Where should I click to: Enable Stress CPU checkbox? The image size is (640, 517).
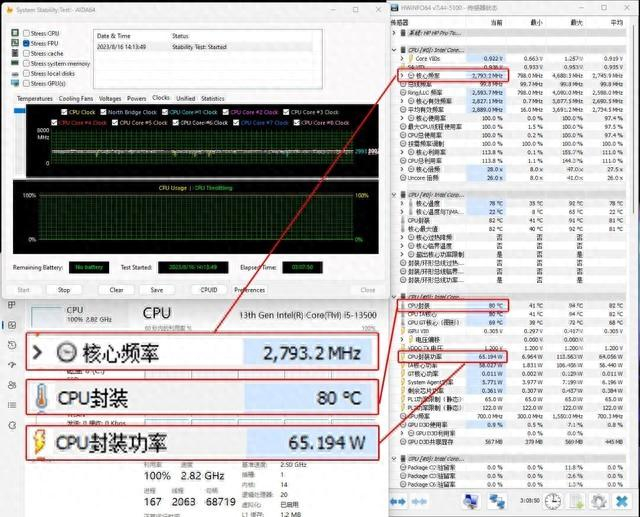26,33
